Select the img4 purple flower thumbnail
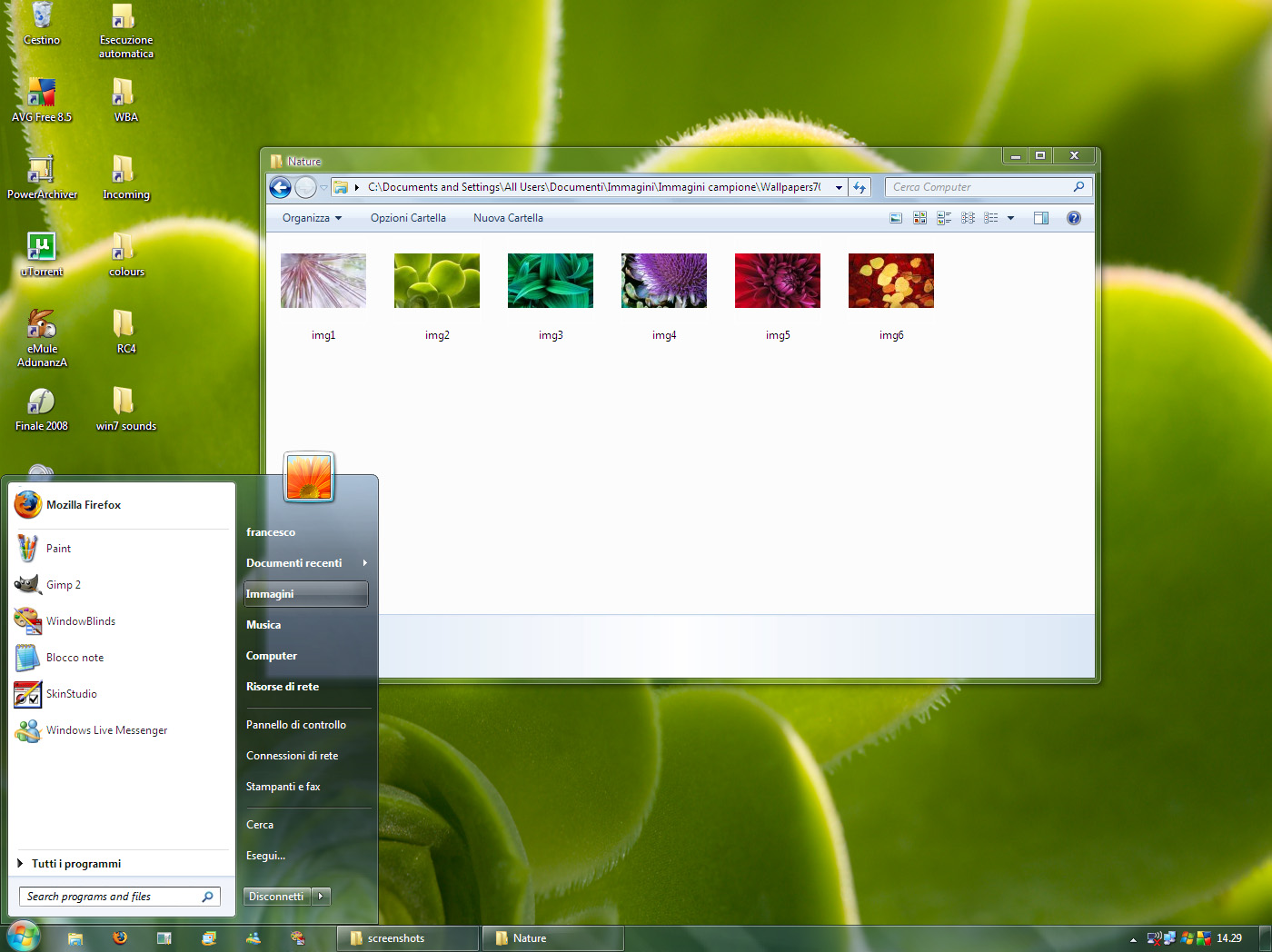 (664, 281)
